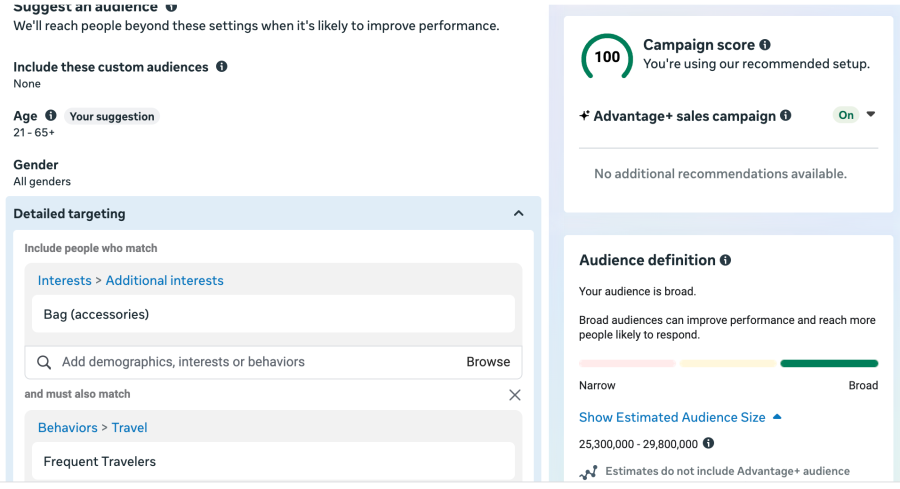Click info icon beside Include these custom audiences

pos(222,67)
